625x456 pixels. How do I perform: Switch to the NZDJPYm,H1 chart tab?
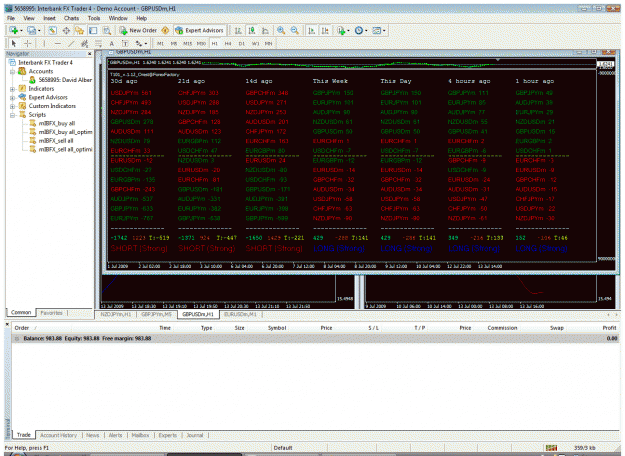coord(116,314)
